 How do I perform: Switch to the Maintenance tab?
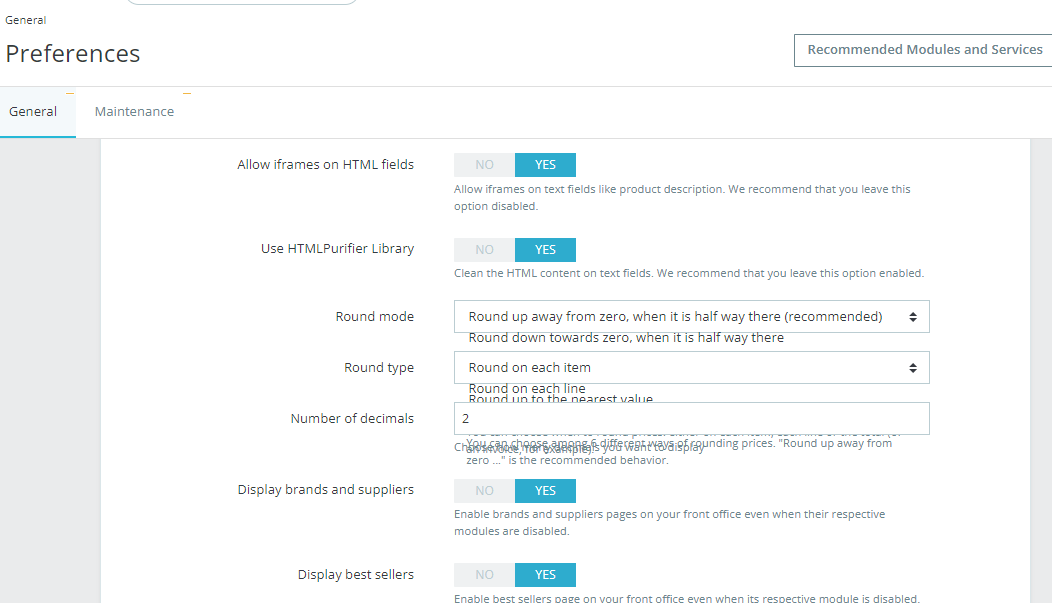click(134, 112)
